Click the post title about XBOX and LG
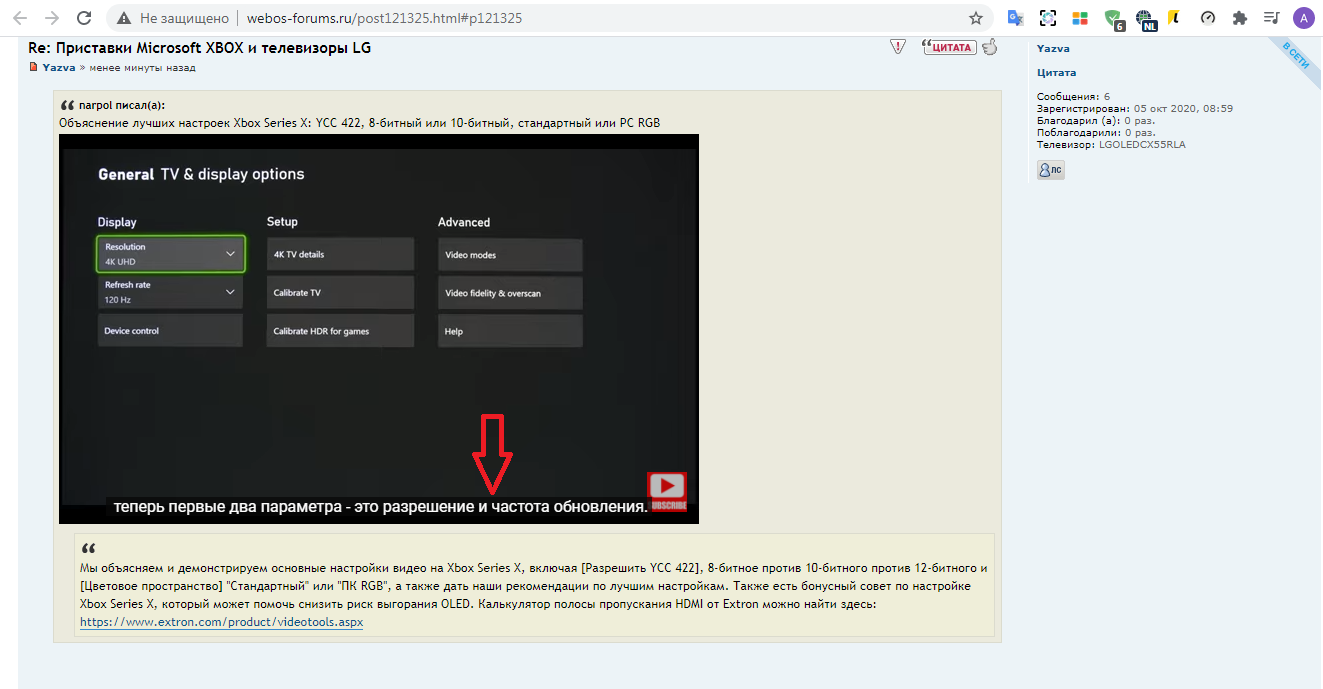Screen dimensions: 1323x689 click(199, 48)
